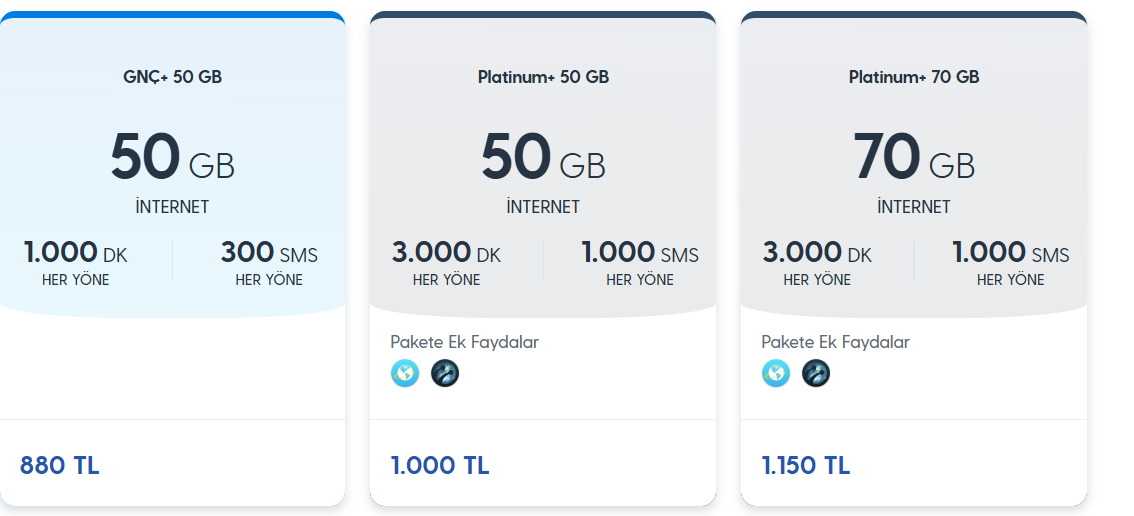The width and height of the screenshot is (1134, 516).
Task: Click 50 GB internet amount on Platinum+ card
Action: click(543, 156)
